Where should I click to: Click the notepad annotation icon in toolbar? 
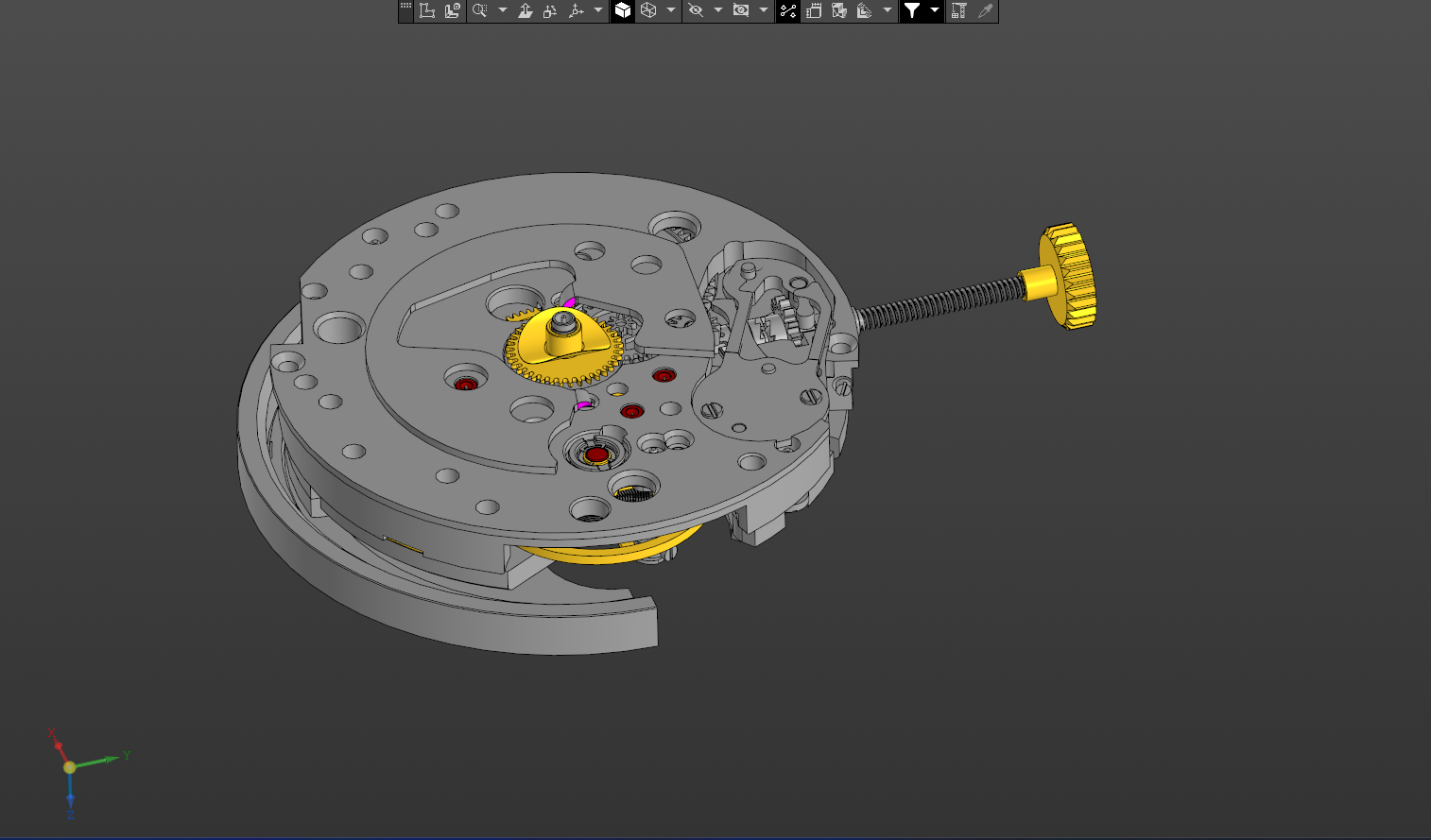(x=814, y=10)
